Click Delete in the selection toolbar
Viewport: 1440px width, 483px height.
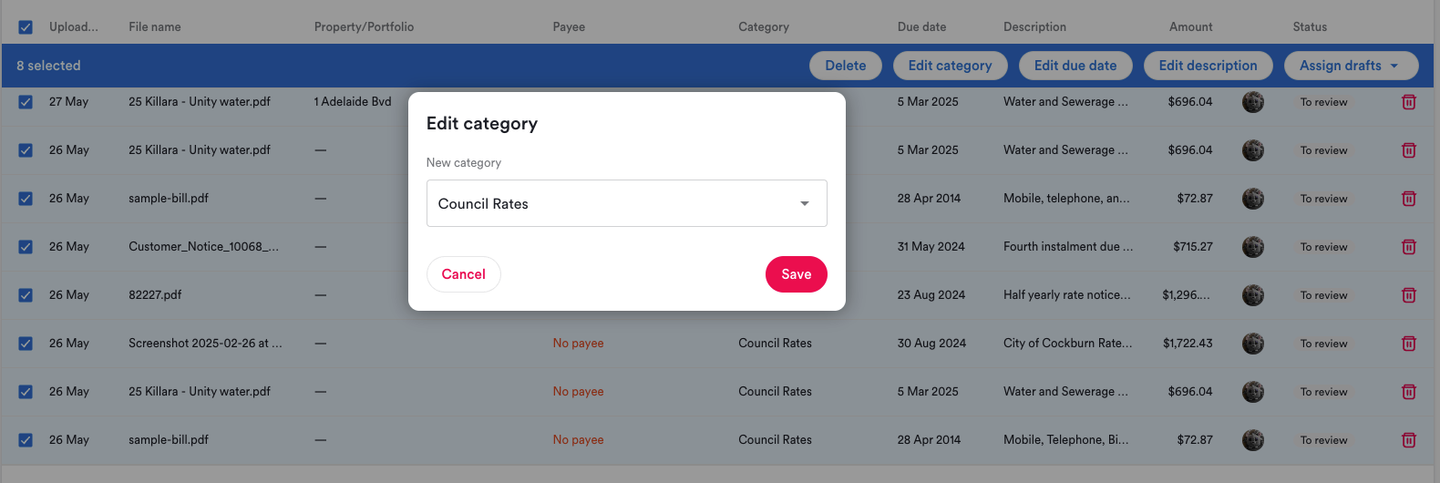[x=845, y=65]
